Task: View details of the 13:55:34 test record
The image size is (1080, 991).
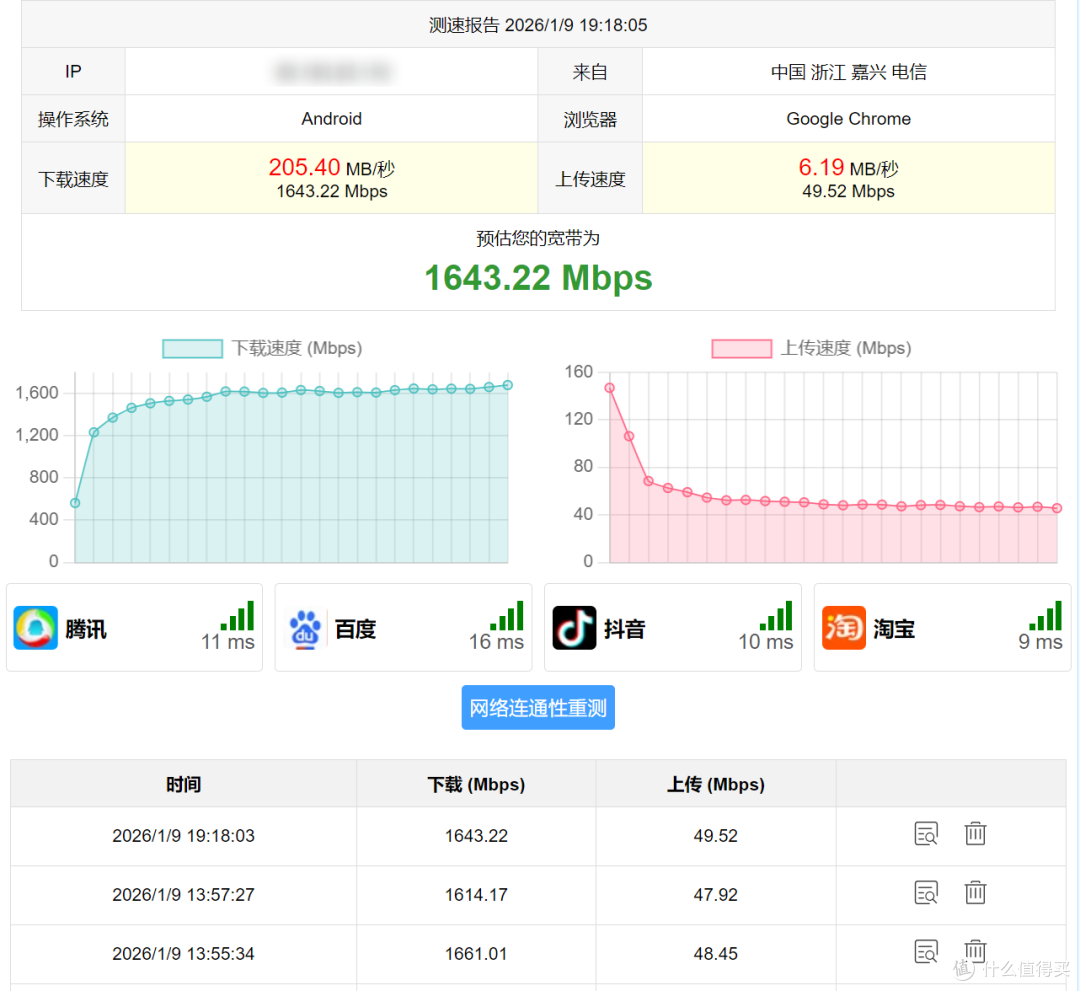Action: pyautogui.click(x=926, y=952)
